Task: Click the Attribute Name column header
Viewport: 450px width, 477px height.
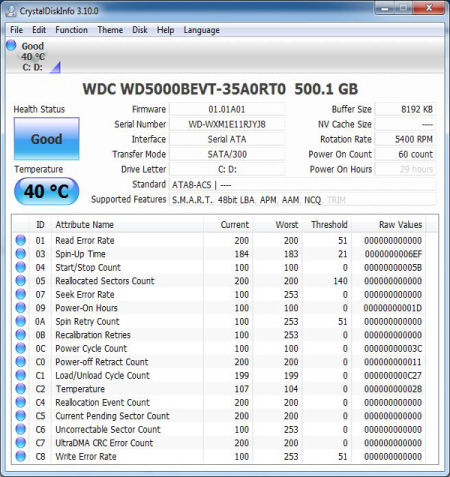Action: (127, 225)
